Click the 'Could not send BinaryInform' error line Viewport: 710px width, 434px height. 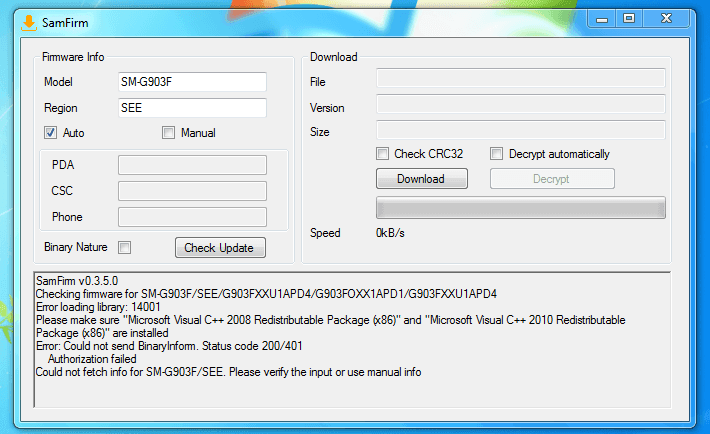[169, 346]
